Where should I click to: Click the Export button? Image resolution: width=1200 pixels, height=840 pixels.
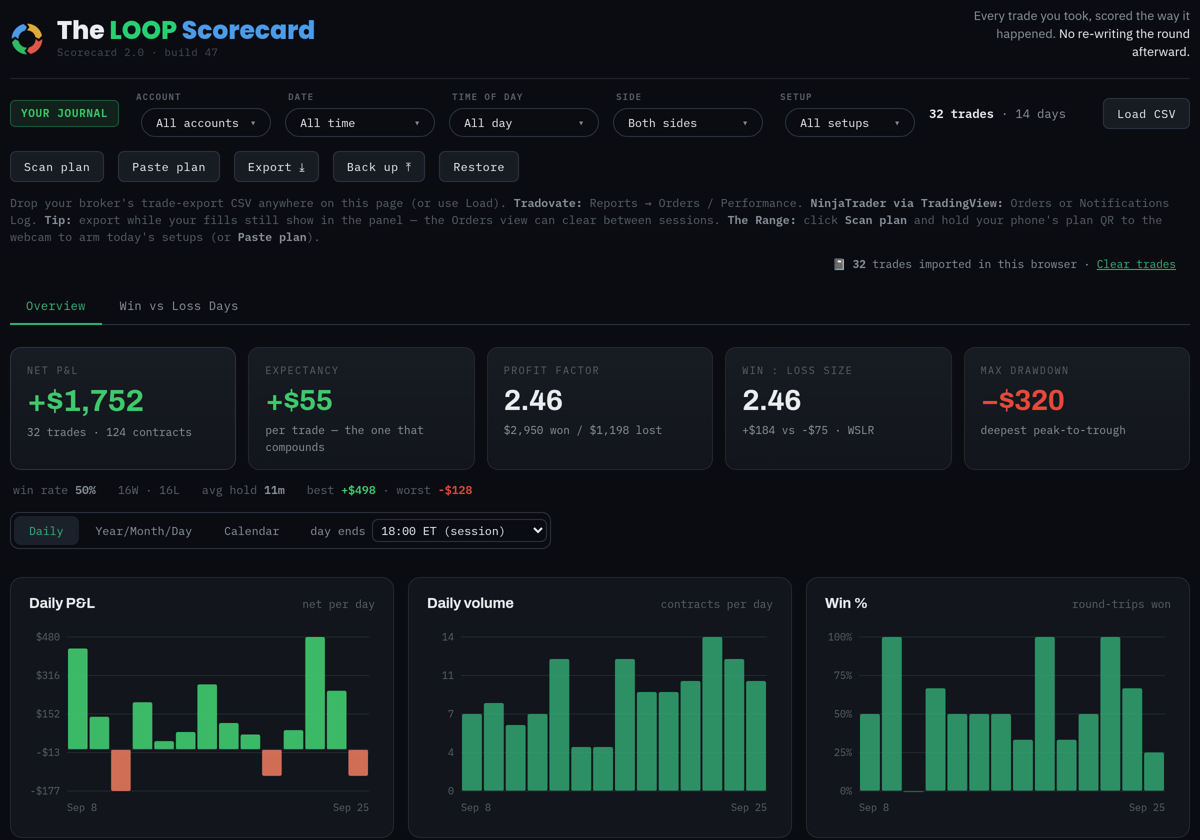(276, 167)
